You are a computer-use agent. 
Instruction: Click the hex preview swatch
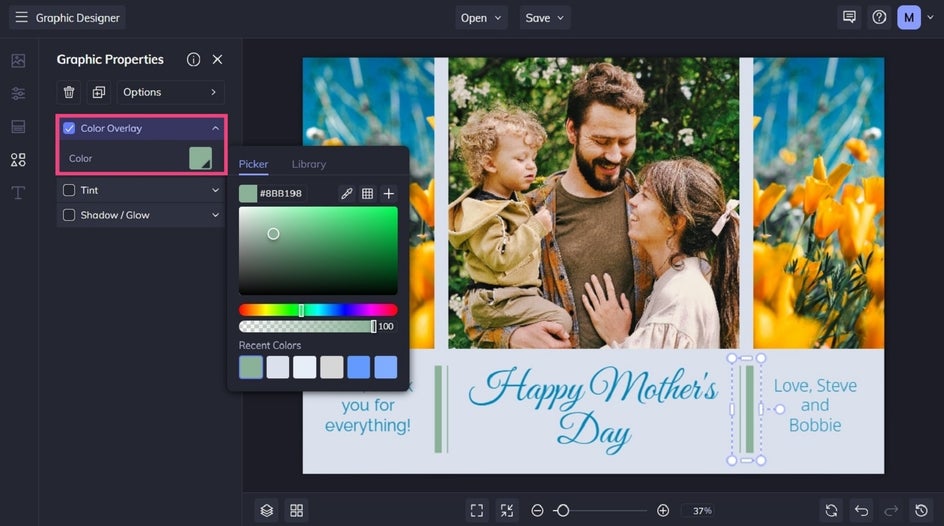tap(248, 193)
